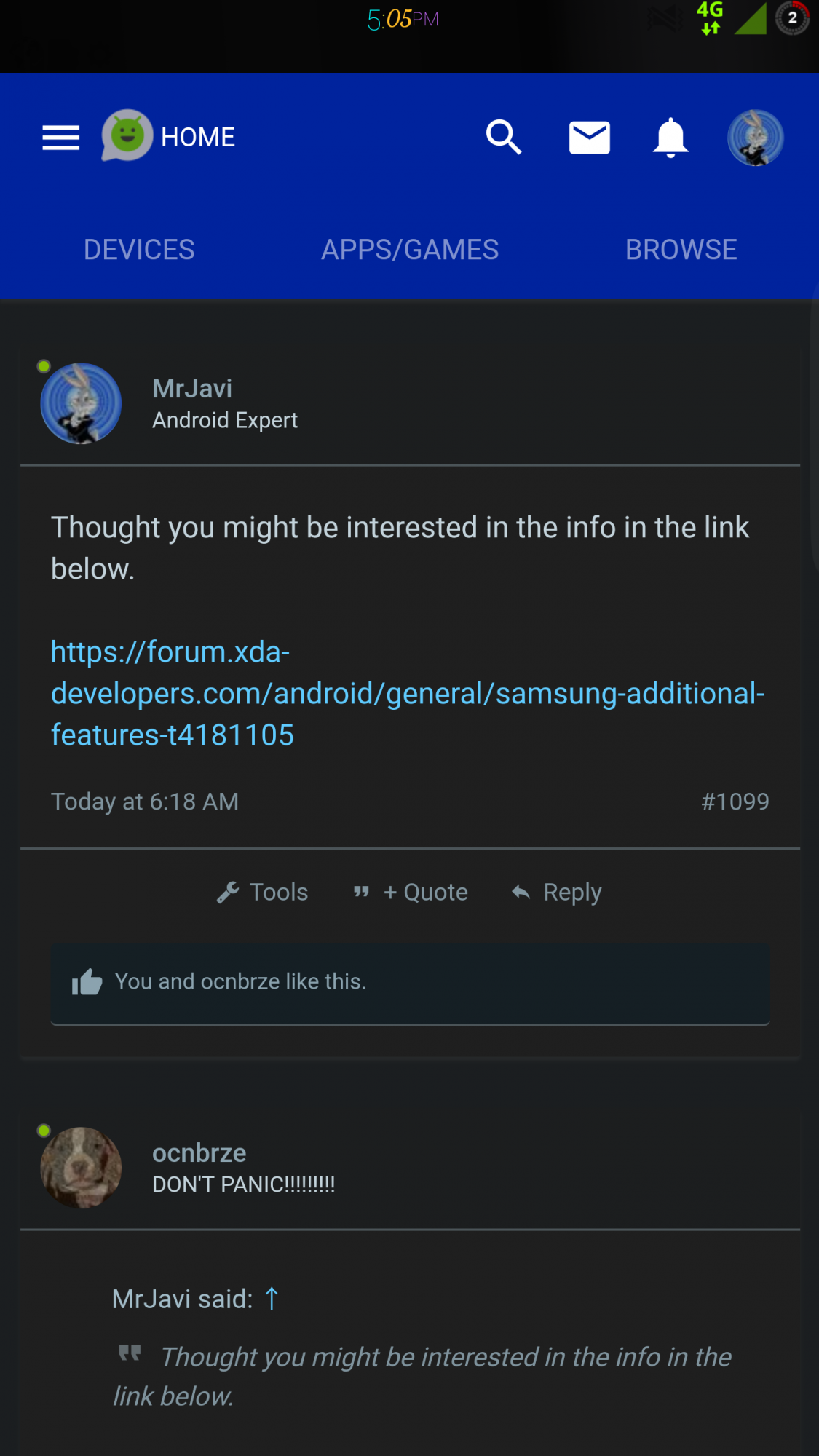Open the Tools menu with wrench icon
This screenshot has width=819, height=1456.
tap(263, 893)
